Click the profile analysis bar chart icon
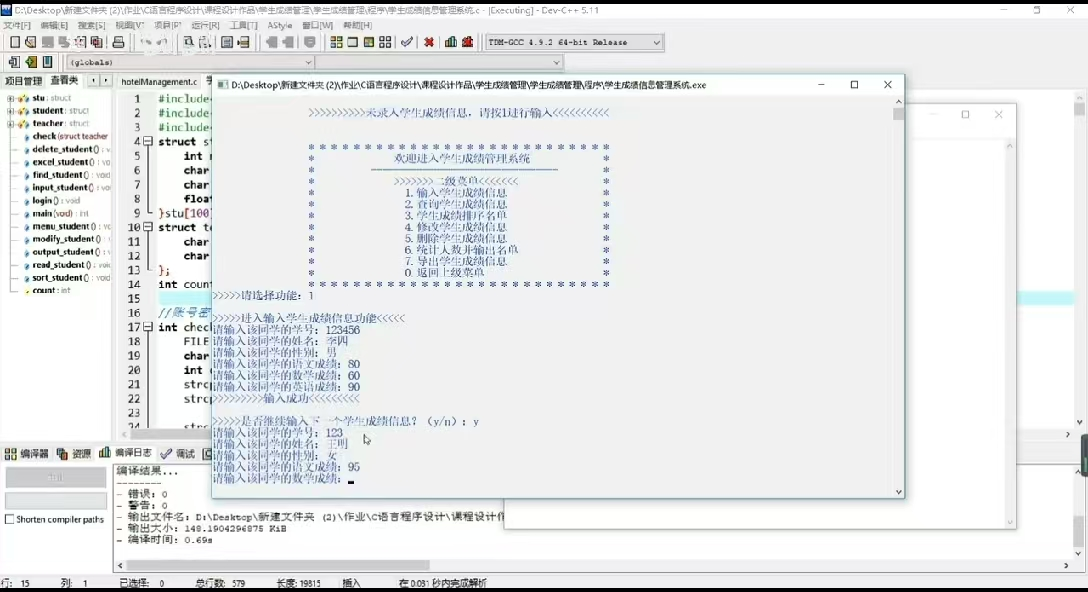 click(451, 42)
